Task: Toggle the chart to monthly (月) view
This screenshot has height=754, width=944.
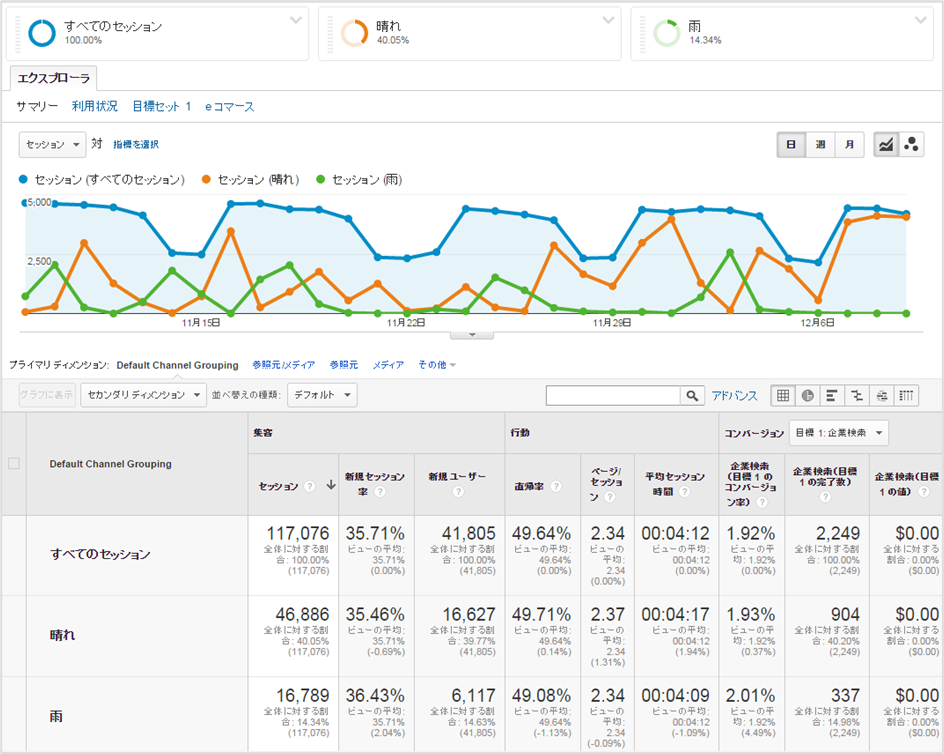Action: click(849, 145)
